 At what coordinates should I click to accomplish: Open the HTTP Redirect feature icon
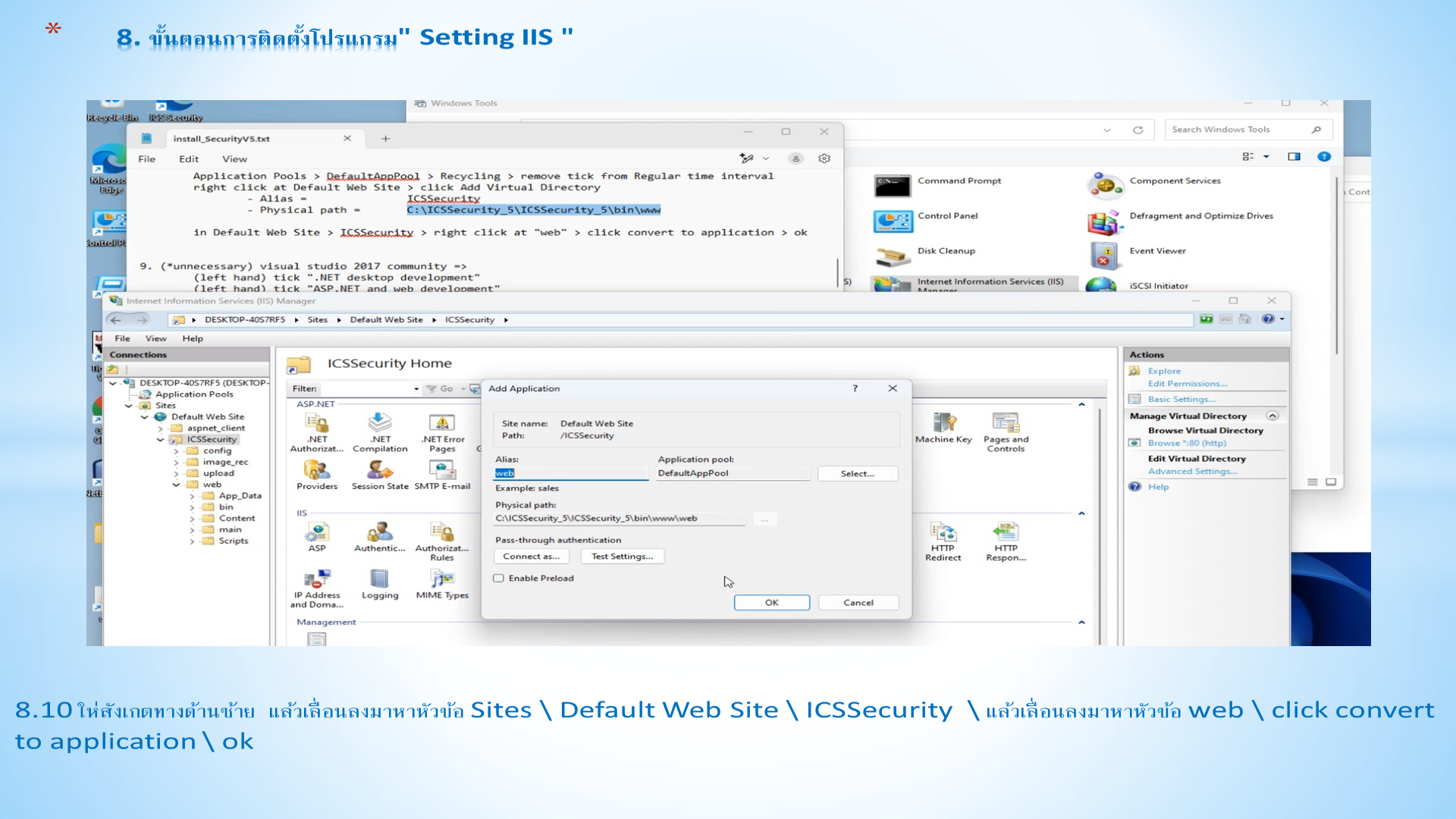(x=943, y=541)
